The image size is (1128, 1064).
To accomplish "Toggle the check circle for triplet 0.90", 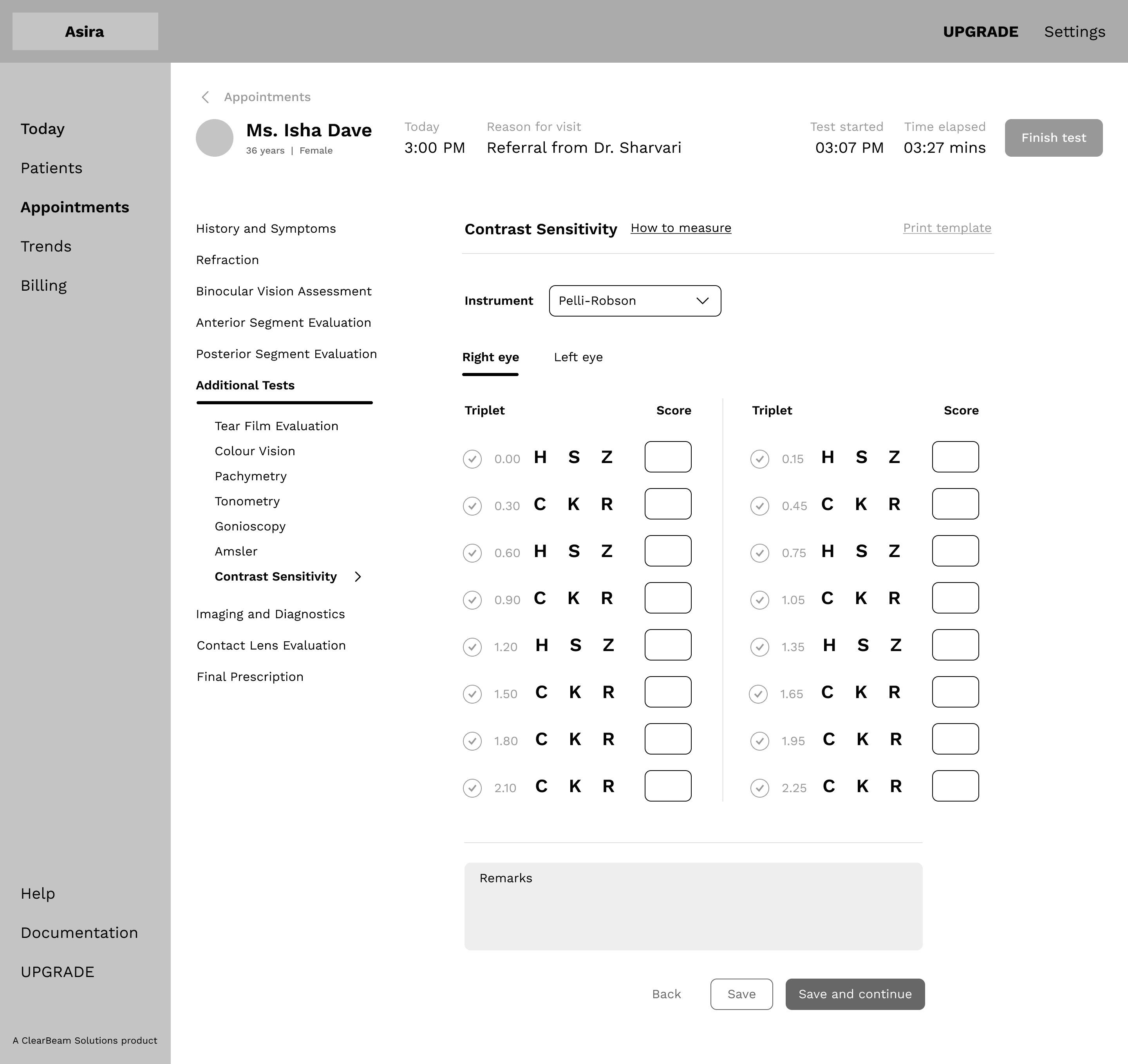I will (x=472, y=600).
